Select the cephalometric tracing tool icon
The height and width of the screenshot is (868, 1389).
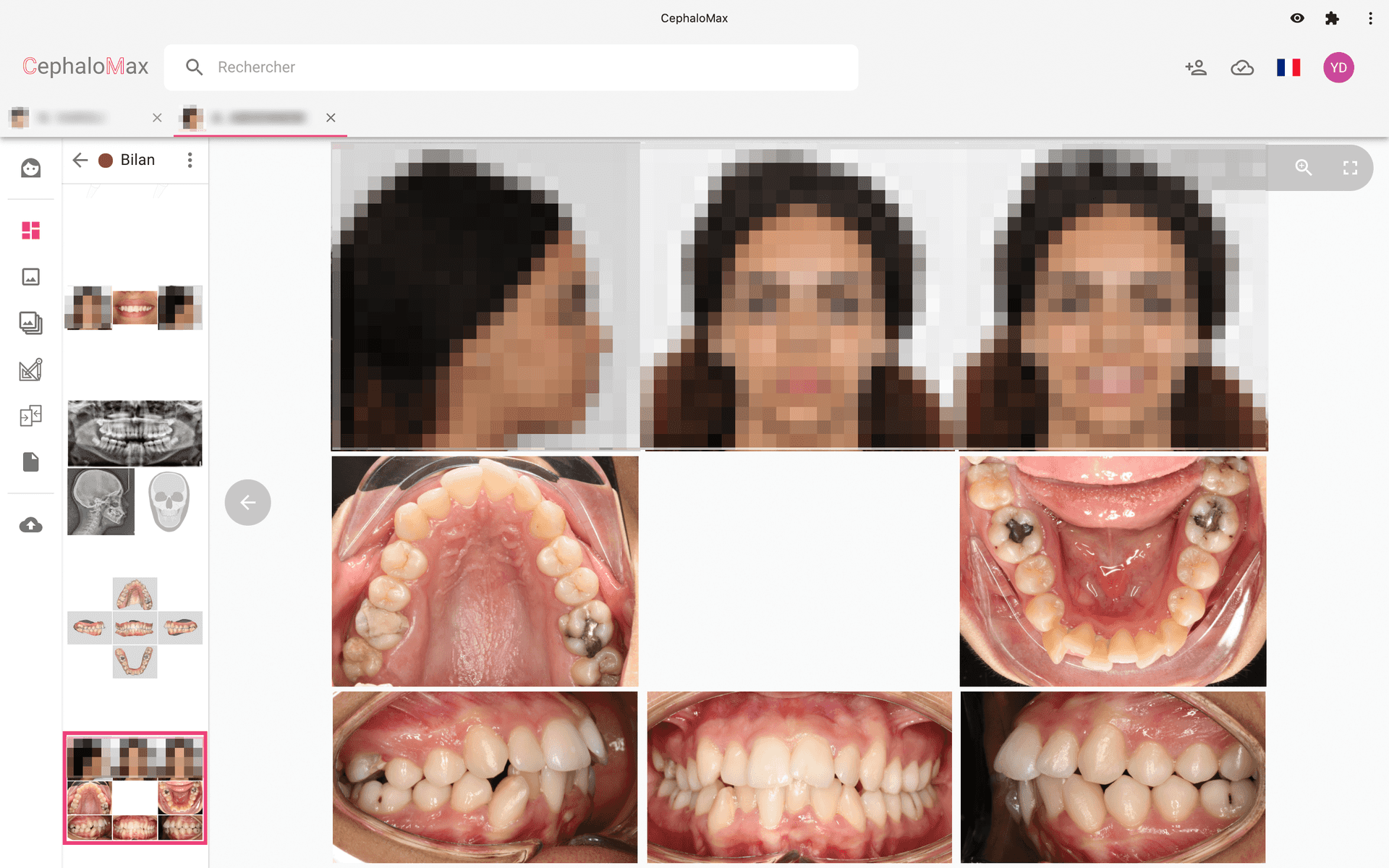(x=30, y=370)
